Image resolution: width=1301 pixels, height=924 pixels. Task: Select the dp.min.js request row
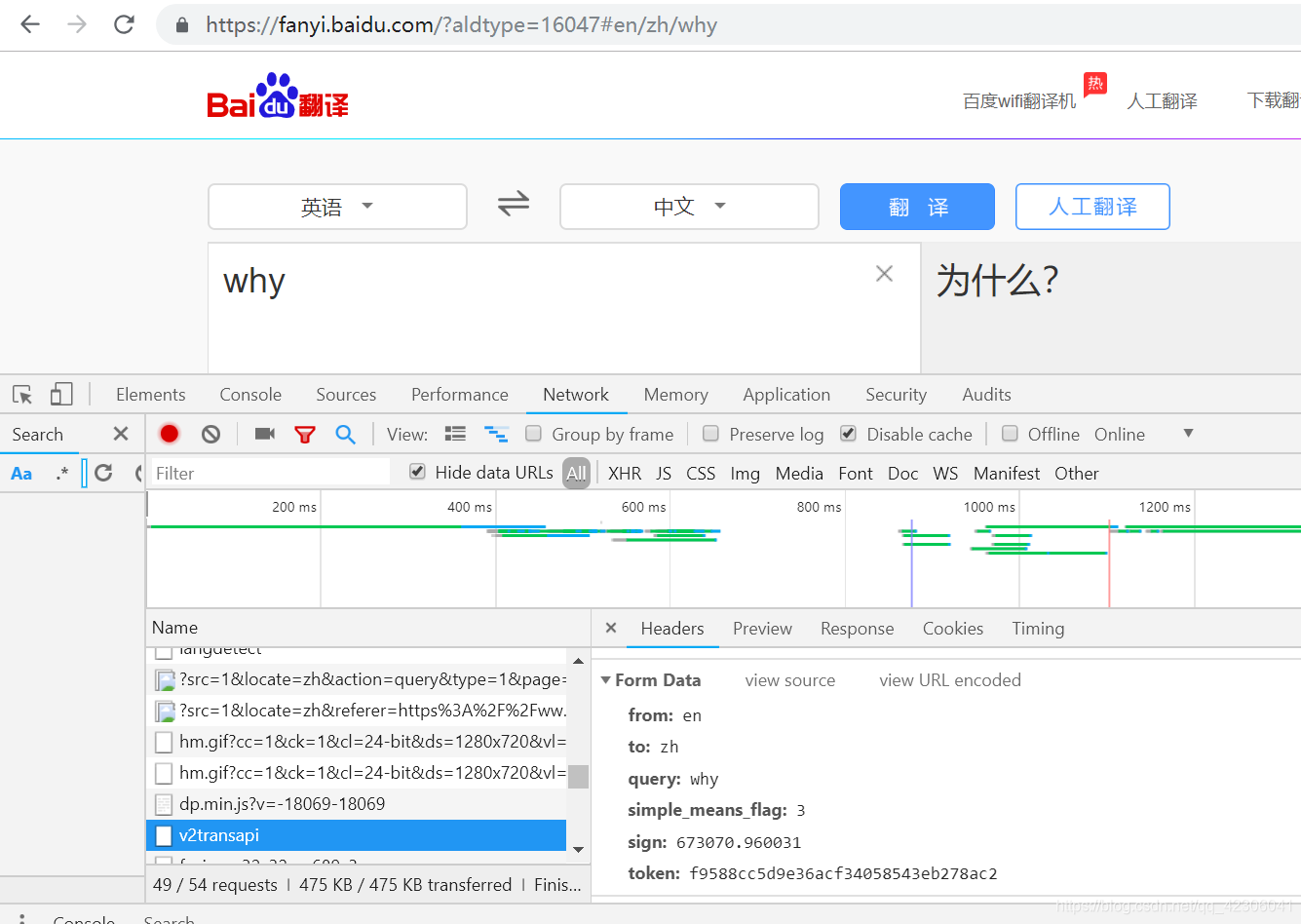click(357, 804)
